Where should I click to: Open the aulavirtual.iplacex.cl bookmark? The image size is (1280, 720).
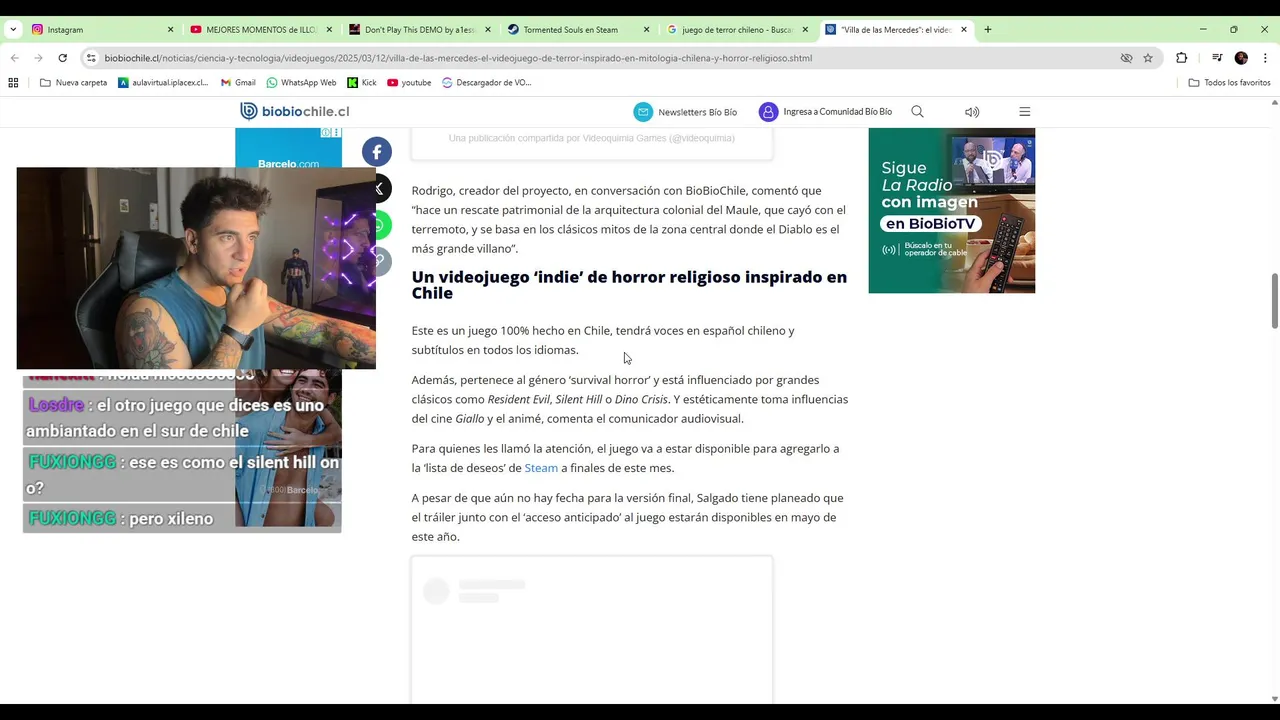coord(163,83)
